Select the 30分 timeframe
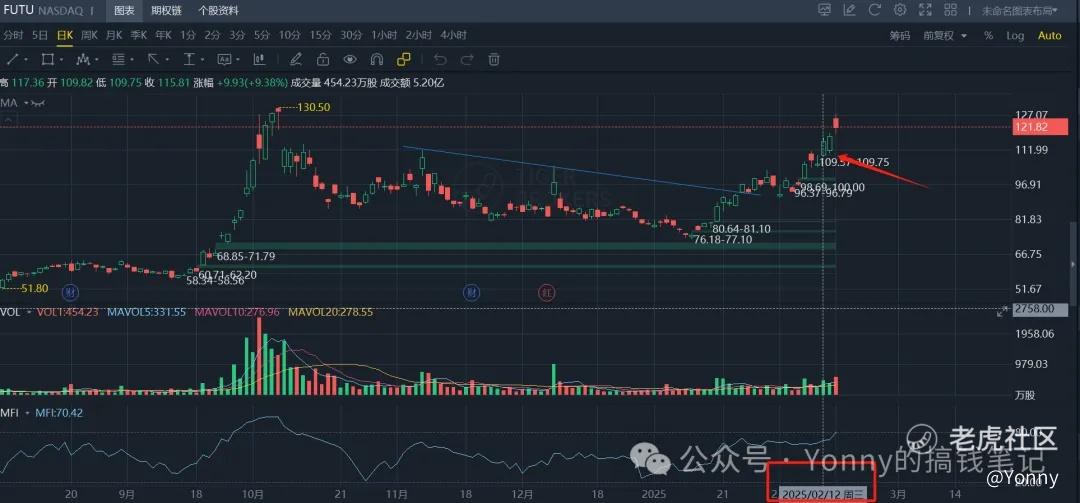Image resolution: width=1080 pixels, height=503 pixels. [351, 35]
